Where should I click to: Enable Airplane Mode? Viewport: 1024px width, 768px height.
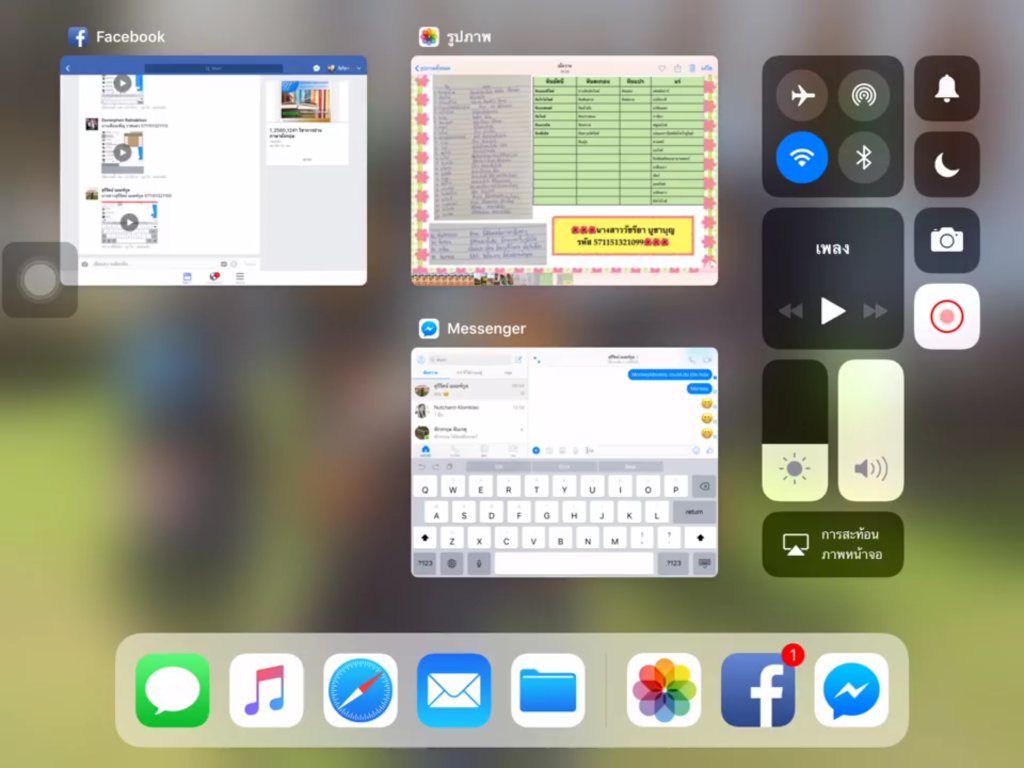click(802, 96)
